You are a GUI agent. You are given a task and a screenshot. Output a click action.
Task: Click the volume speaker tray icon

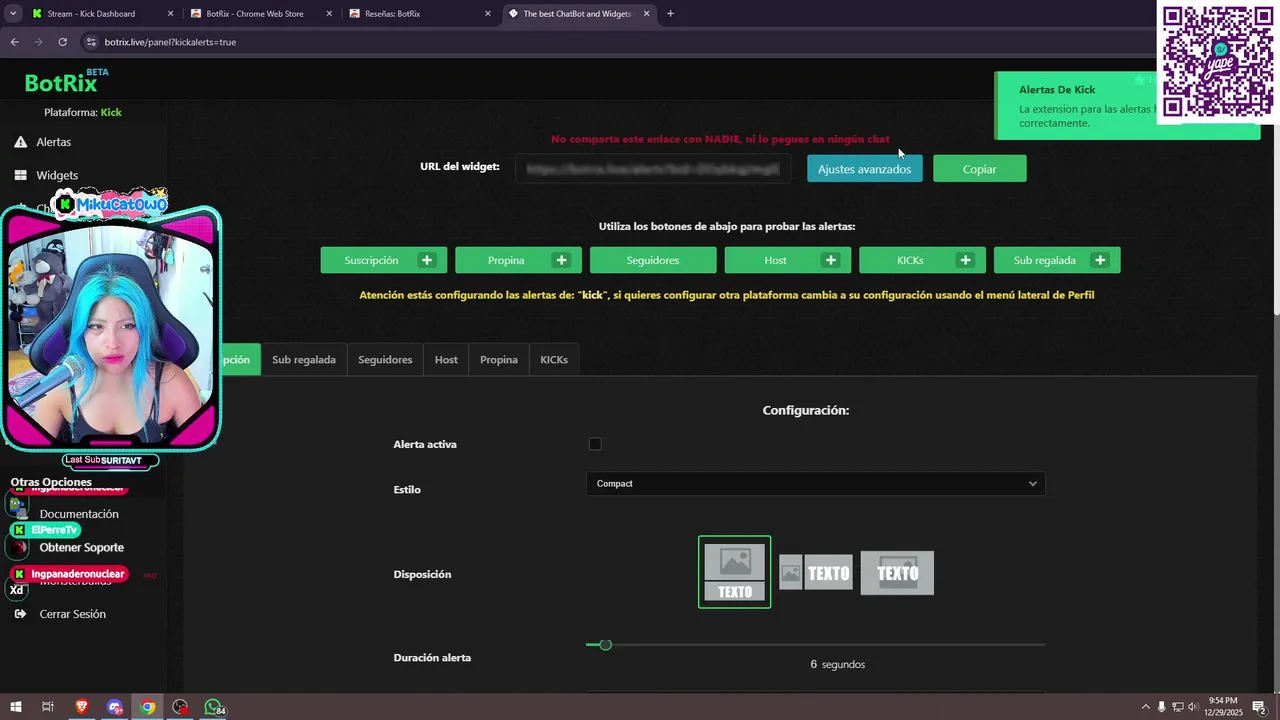[1193, 707]
